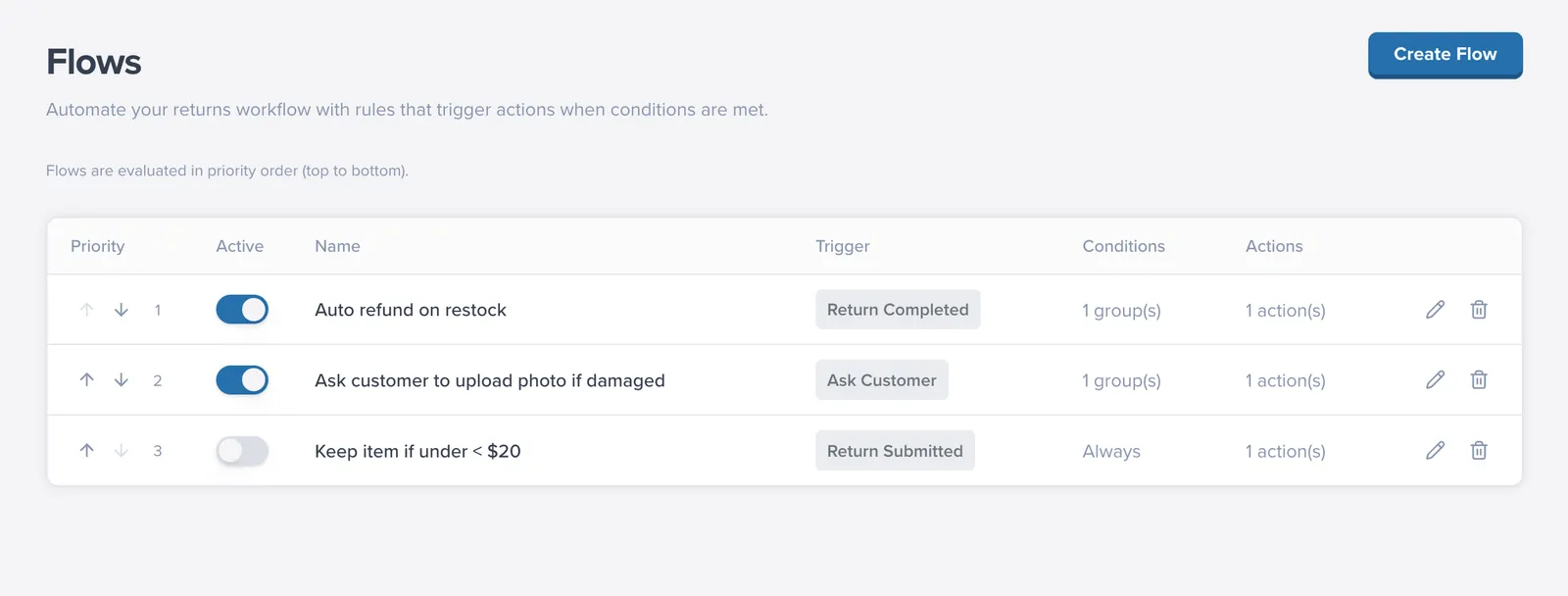Open Keep item if under < $20 name
Image resolution: width=1568 pixels, height=596 pixels.
click(417, 451)
